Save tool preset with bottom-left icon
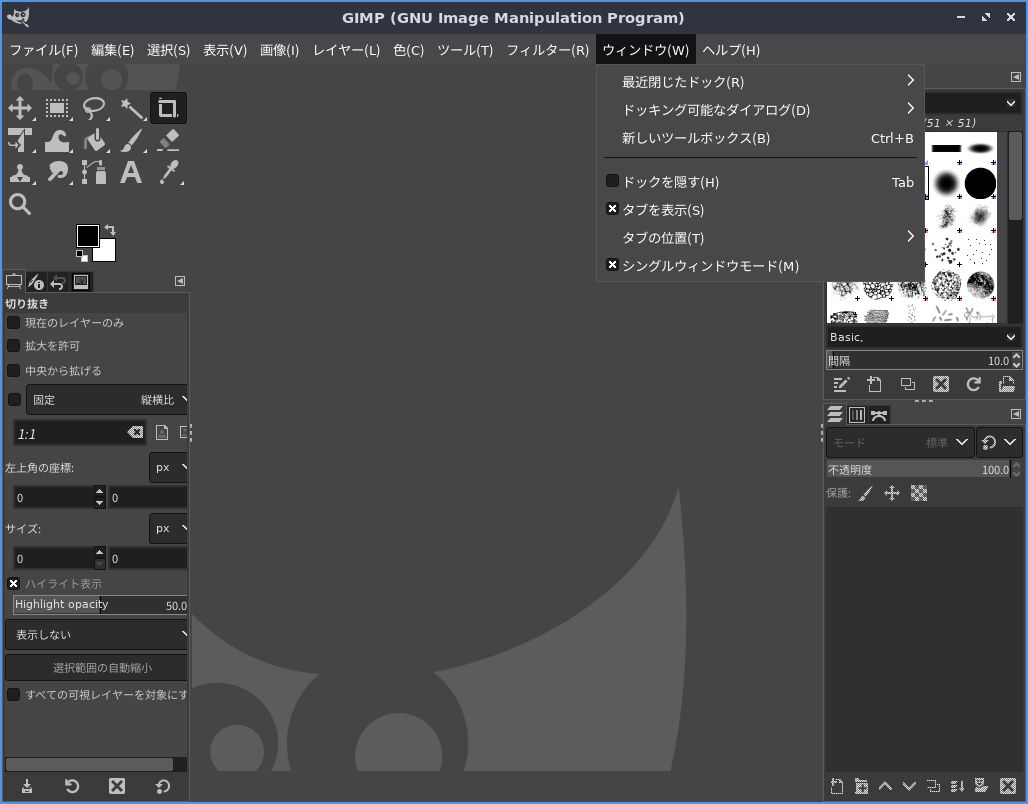The image size is (1028, 804). point(27,786)
